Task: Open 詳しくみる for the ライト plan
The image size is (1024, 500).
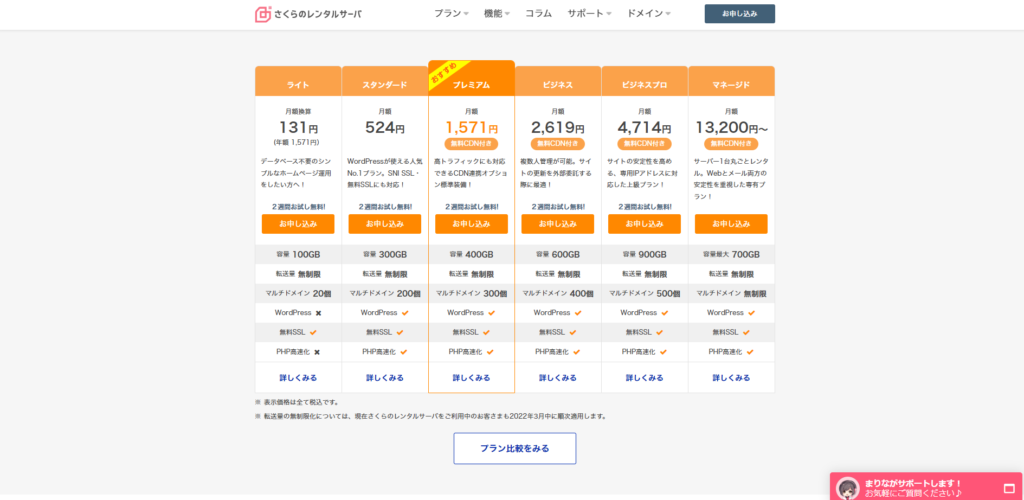Action: click(298, 378)
